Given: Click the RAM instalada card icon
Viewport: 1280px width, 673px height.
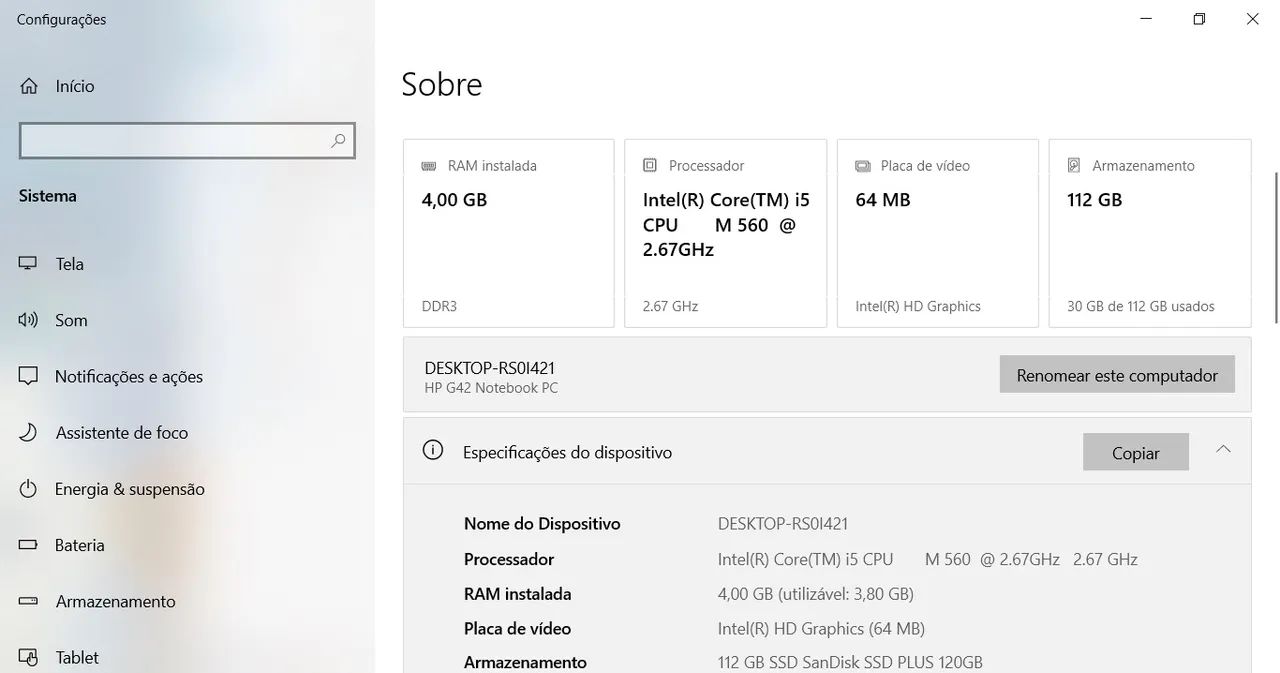Looking at the screenshot, I should click(x=429, y=166).
